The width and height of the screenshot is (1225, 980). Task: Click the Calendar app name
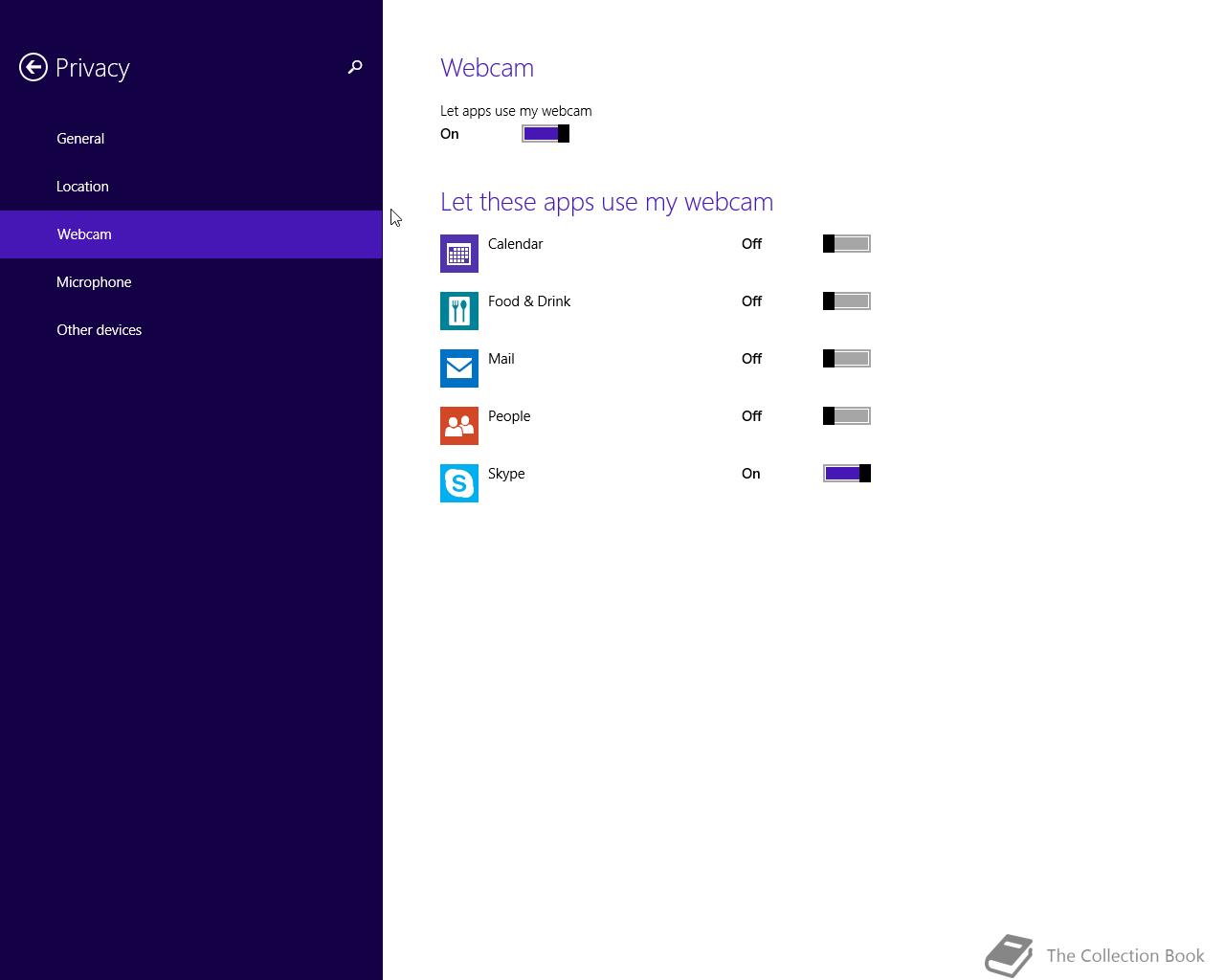tap(515, 244)
